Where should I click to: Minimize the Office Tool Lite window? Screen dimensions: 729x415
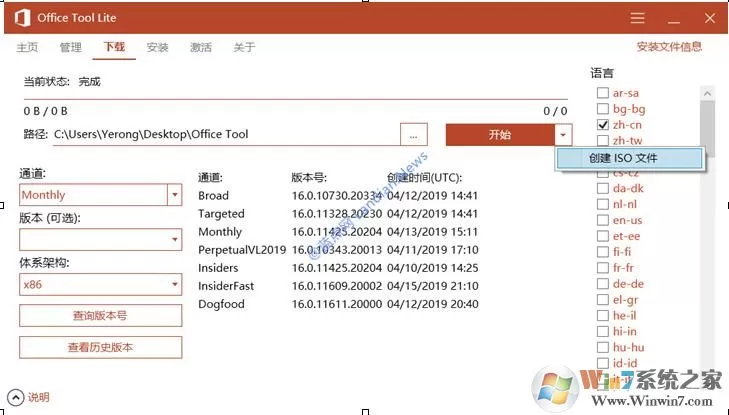[x=674, y=22]
